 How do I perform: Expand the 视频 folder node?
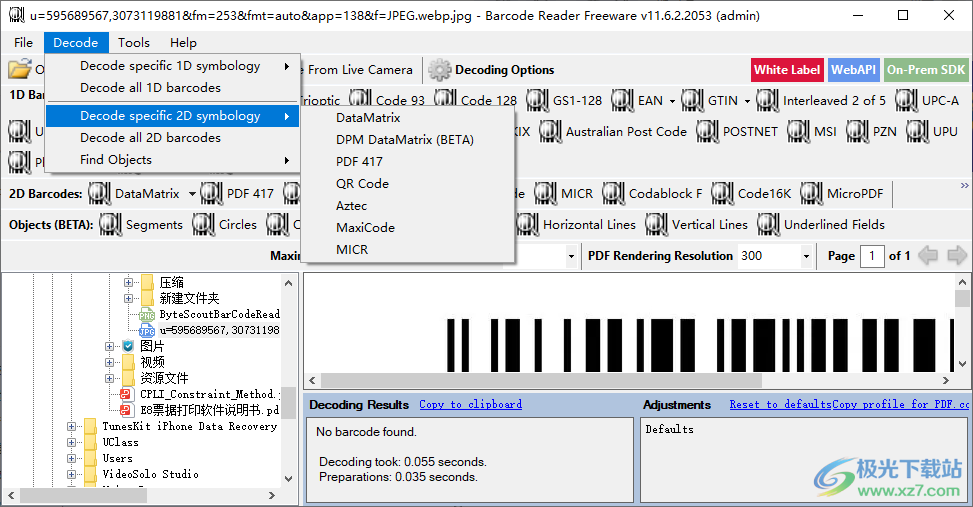[109, 362]
